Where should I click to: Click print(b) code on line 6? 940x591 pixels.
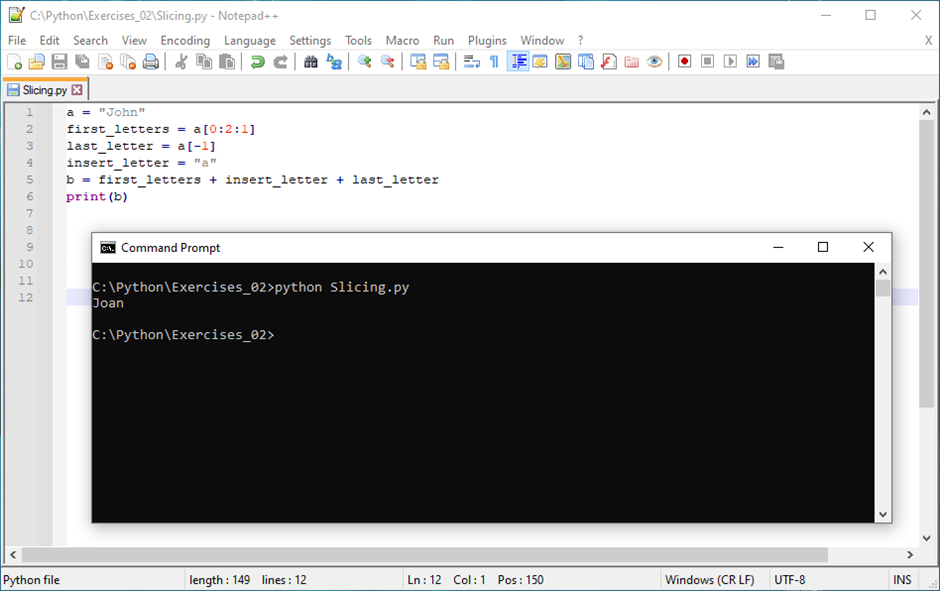[x=97, y=196]
